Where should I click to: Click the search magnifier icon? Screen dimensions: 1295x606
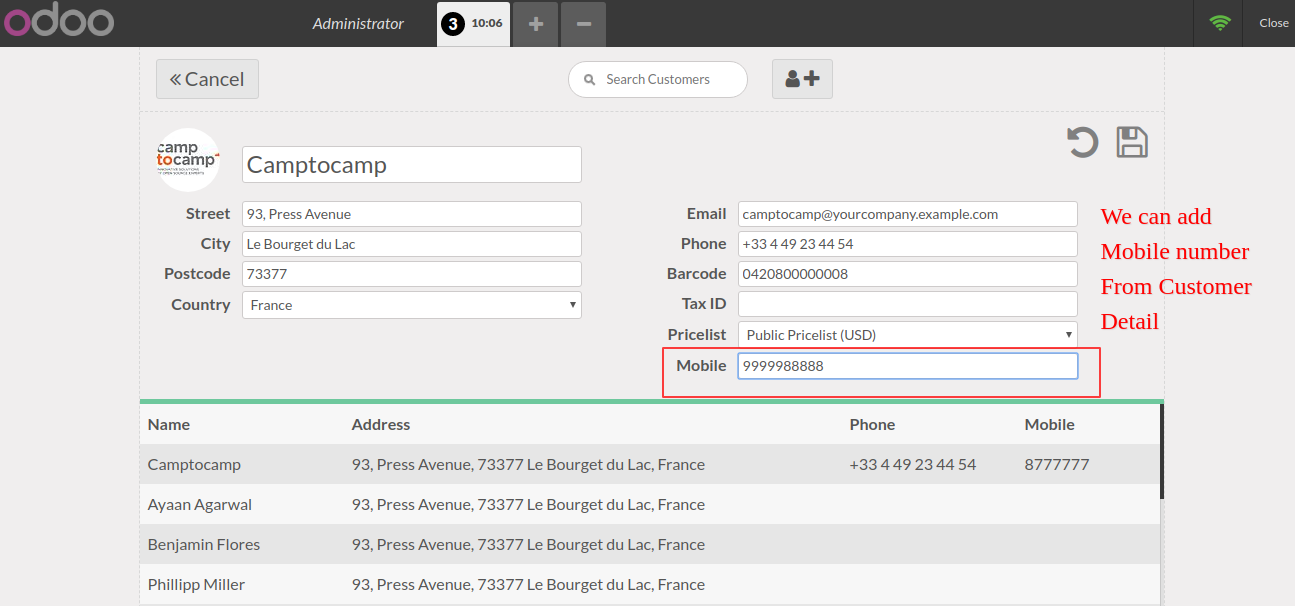(590, 79)
